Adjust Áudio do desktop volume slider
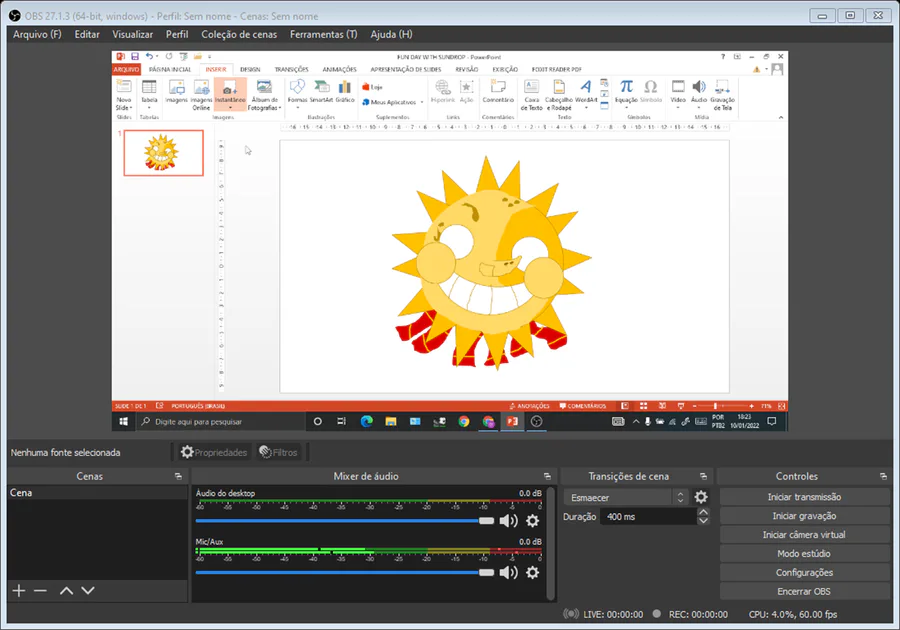Screen dimensions: 900x630 [x=344, y=521]
